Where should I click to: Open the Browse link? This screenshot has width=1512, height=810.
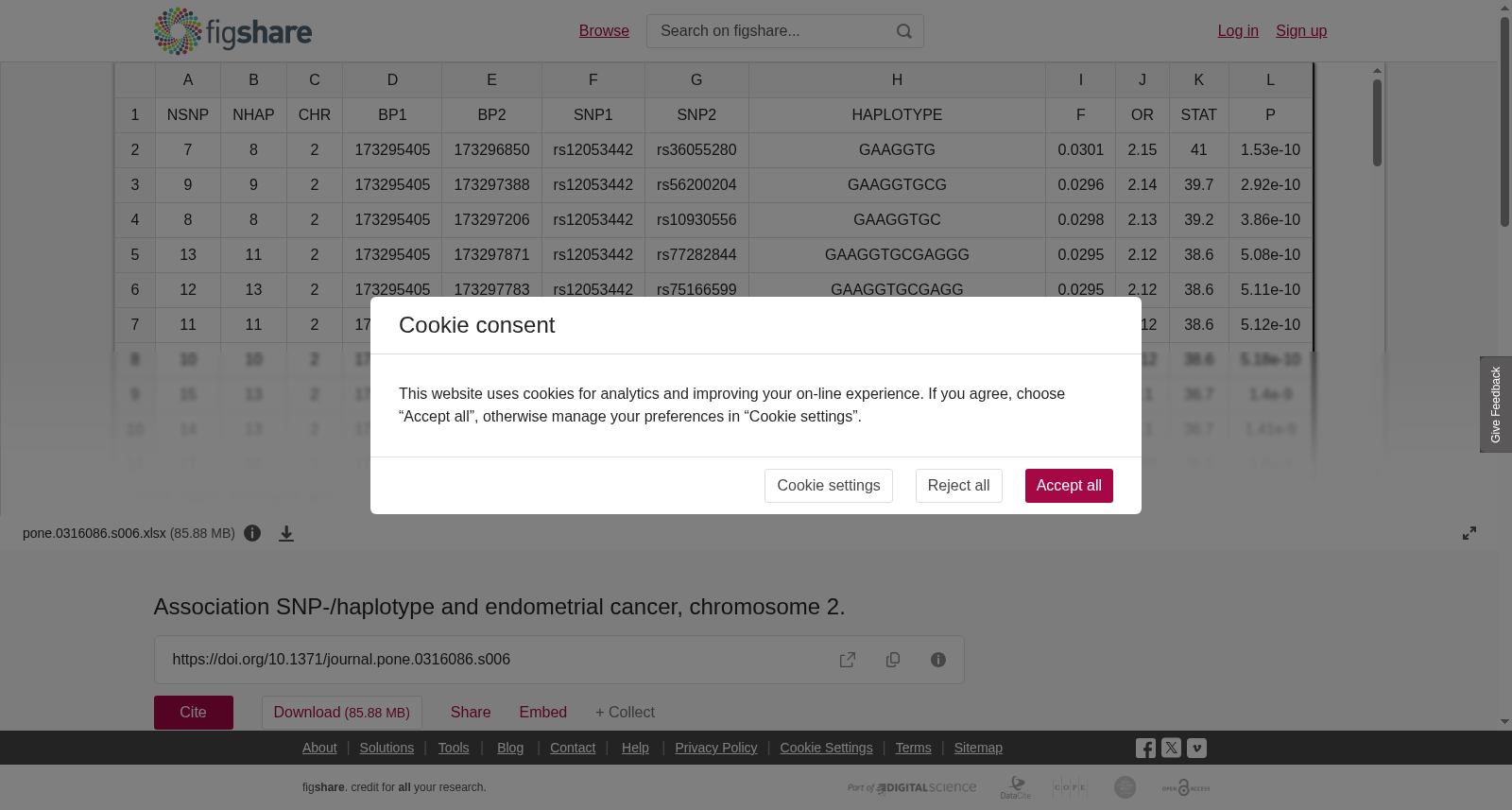(x=604, y=31)
